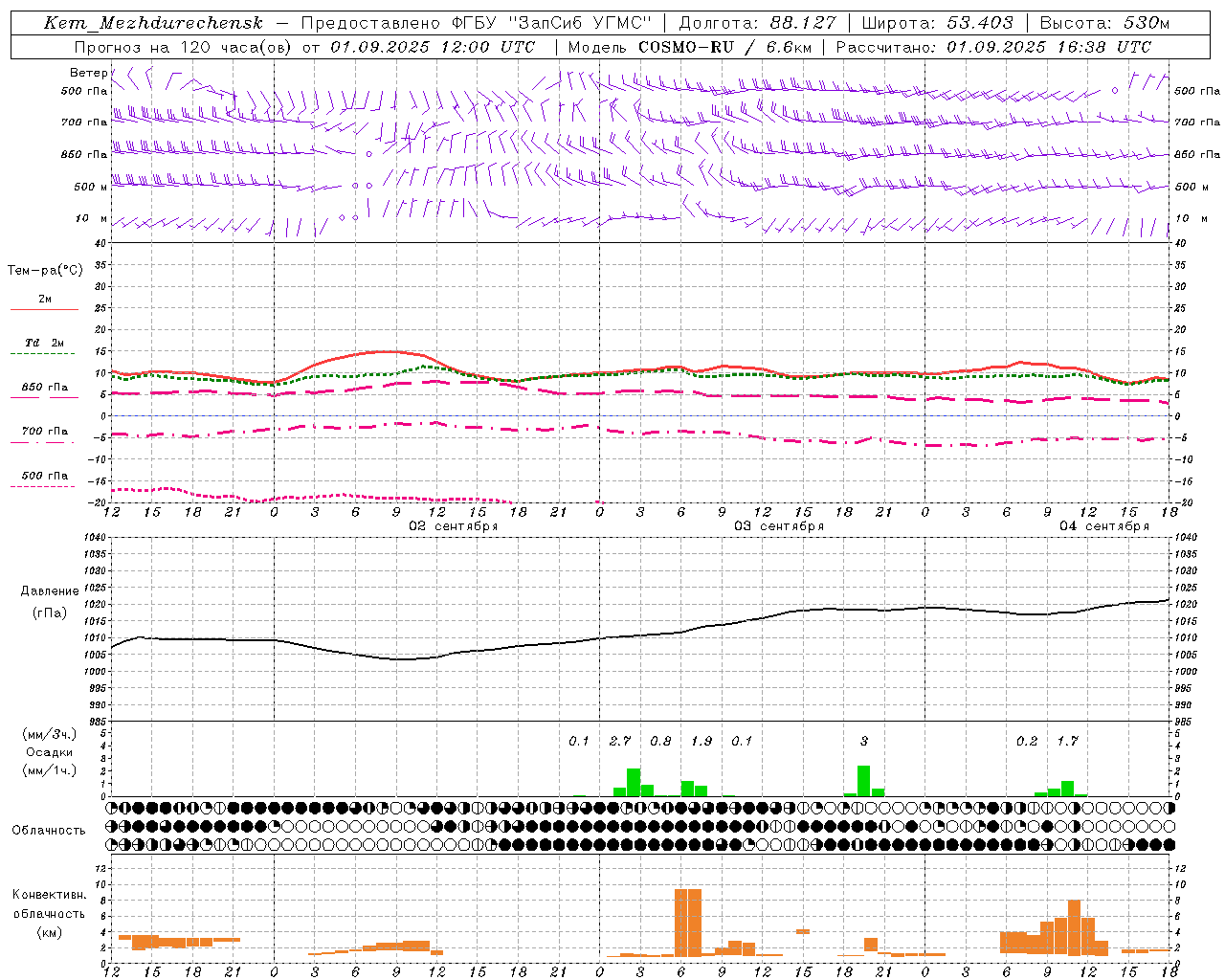This screenshot has height=980, width=1225.
Task: Click the 700 гПа temperature legend entry
Action: 45,432
